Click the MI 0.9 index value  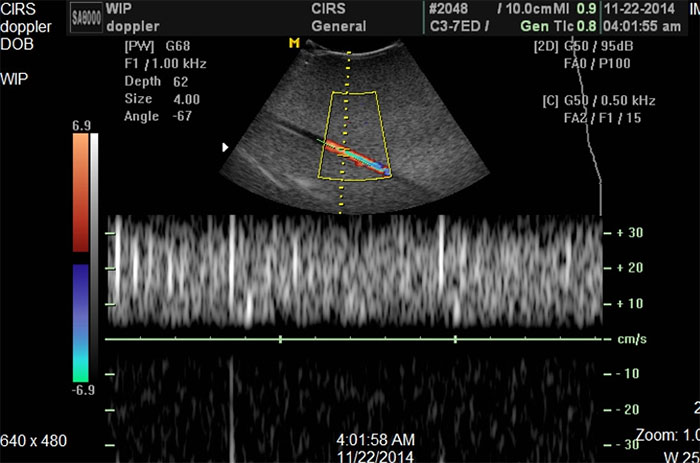click(x=575, y=8)
